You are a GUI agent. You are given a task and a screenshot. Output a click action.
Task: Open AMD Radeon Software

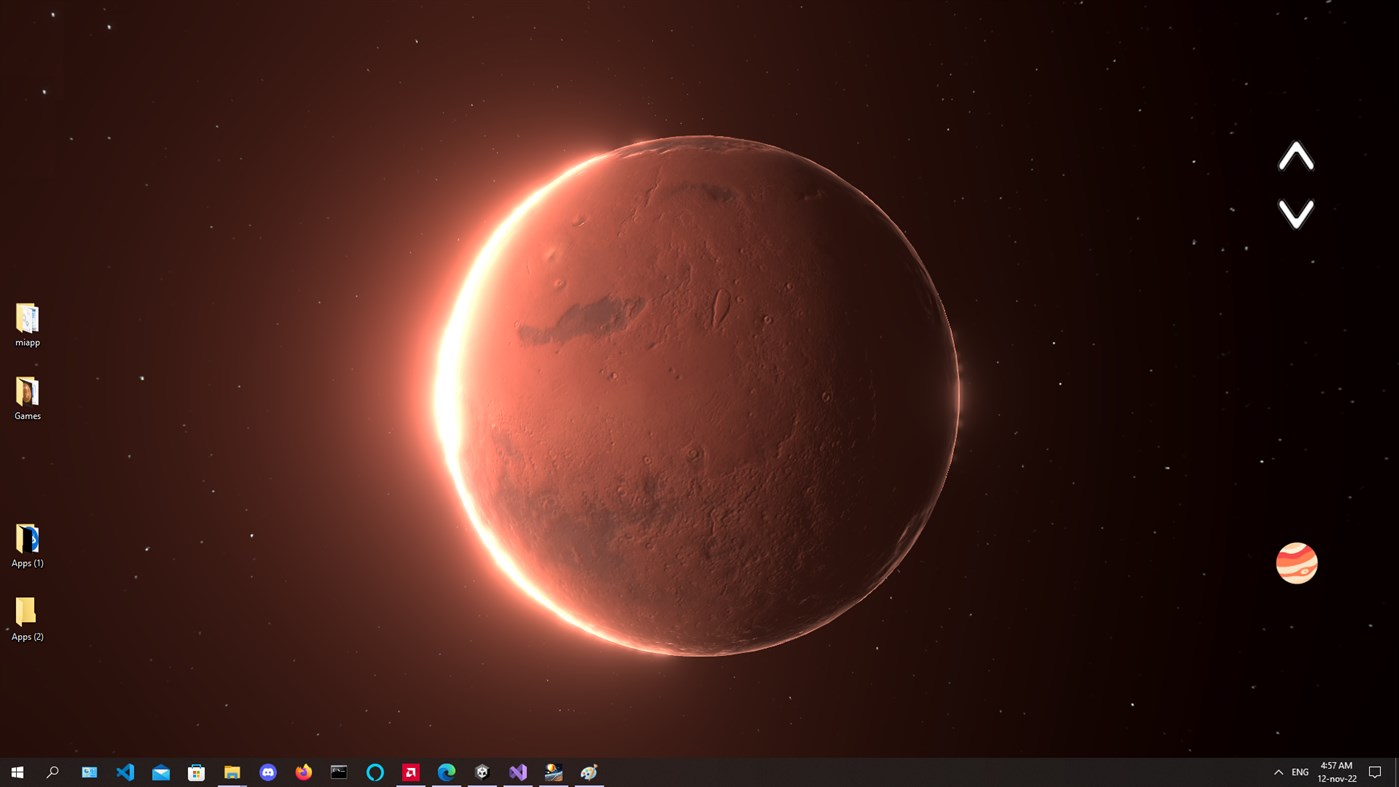(410, 771)
